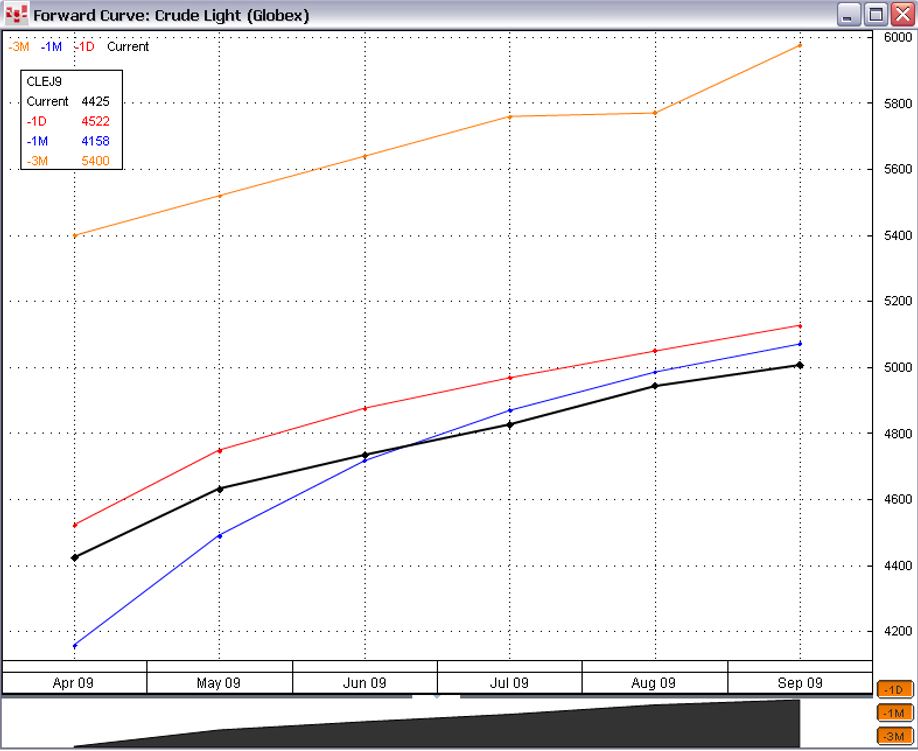
Task: Toggle the -1D curve button
Action: [895, 690]
